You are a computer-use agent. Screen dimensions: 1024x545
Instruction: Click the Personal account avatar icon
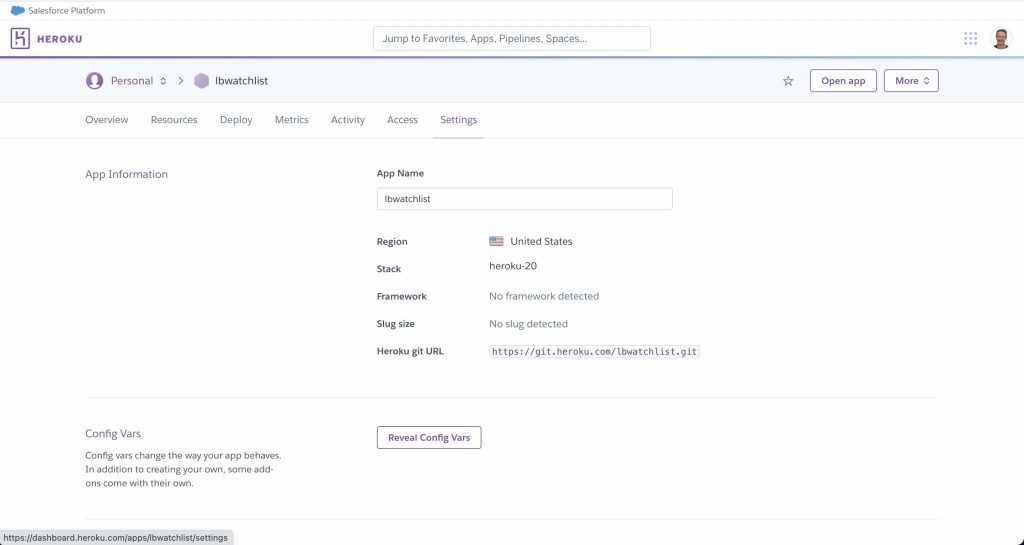95,81
